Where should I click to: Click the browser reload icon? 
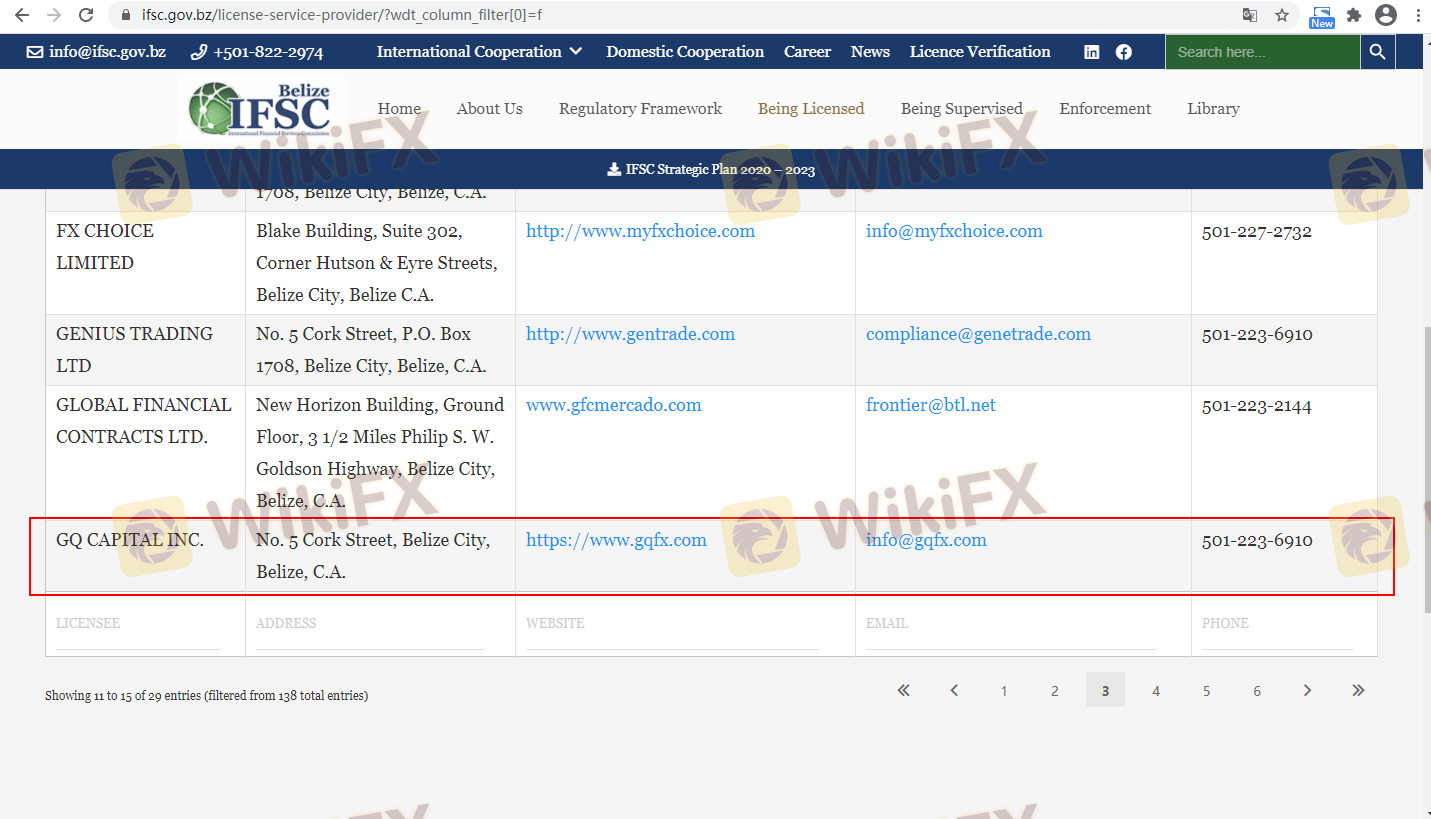[x=86, y=15]
